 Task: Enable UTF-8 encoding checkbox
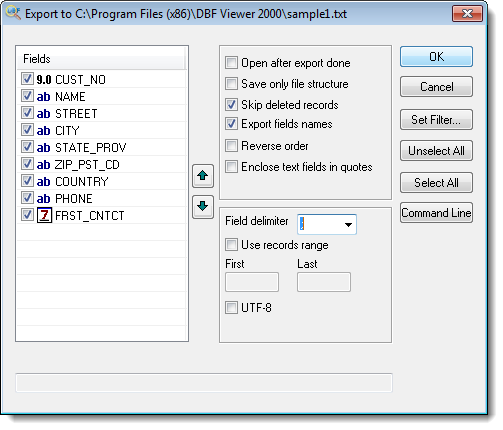231,307
